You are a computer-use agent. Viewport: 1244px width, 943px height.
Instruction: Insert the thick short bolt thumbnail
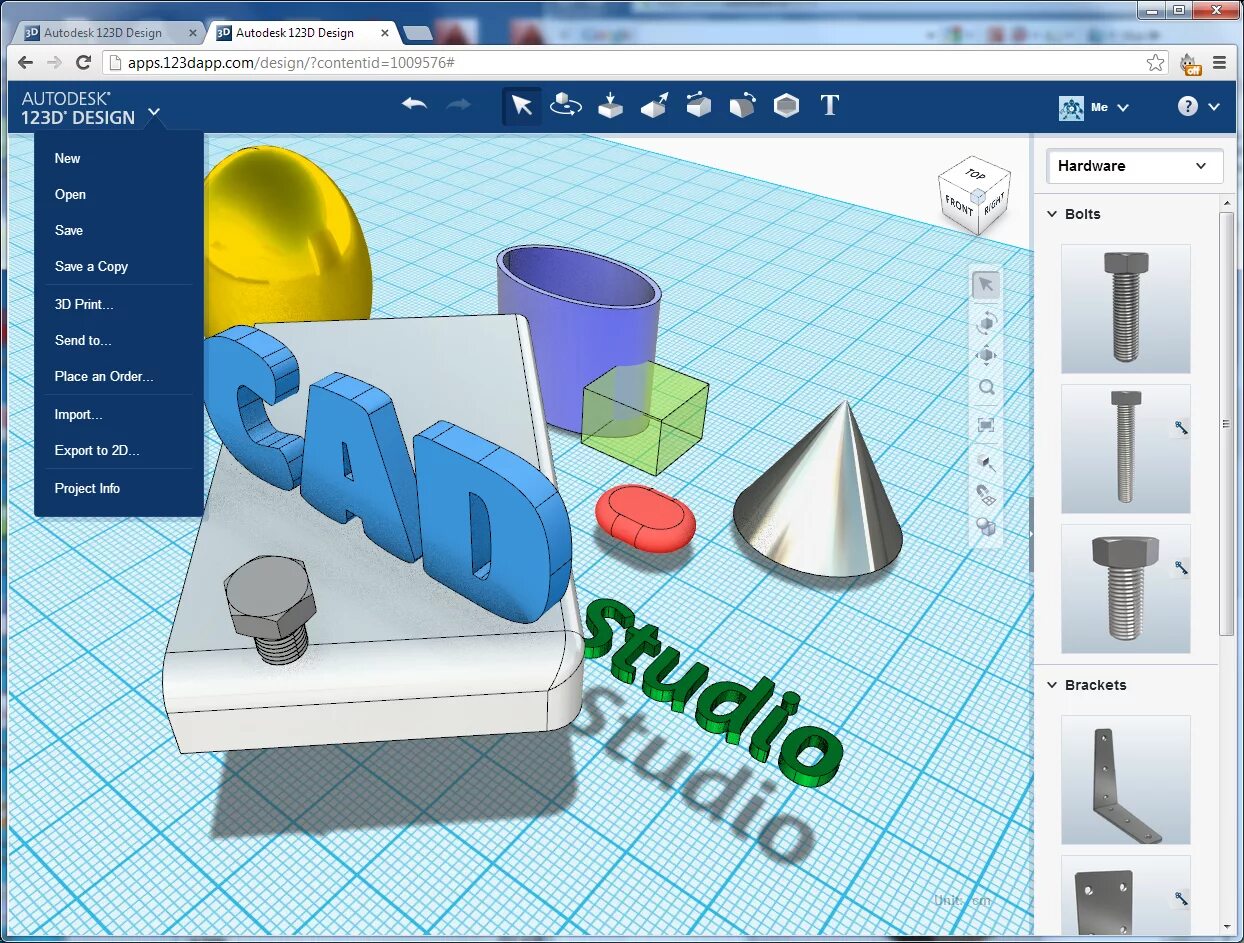[1126, 588]
